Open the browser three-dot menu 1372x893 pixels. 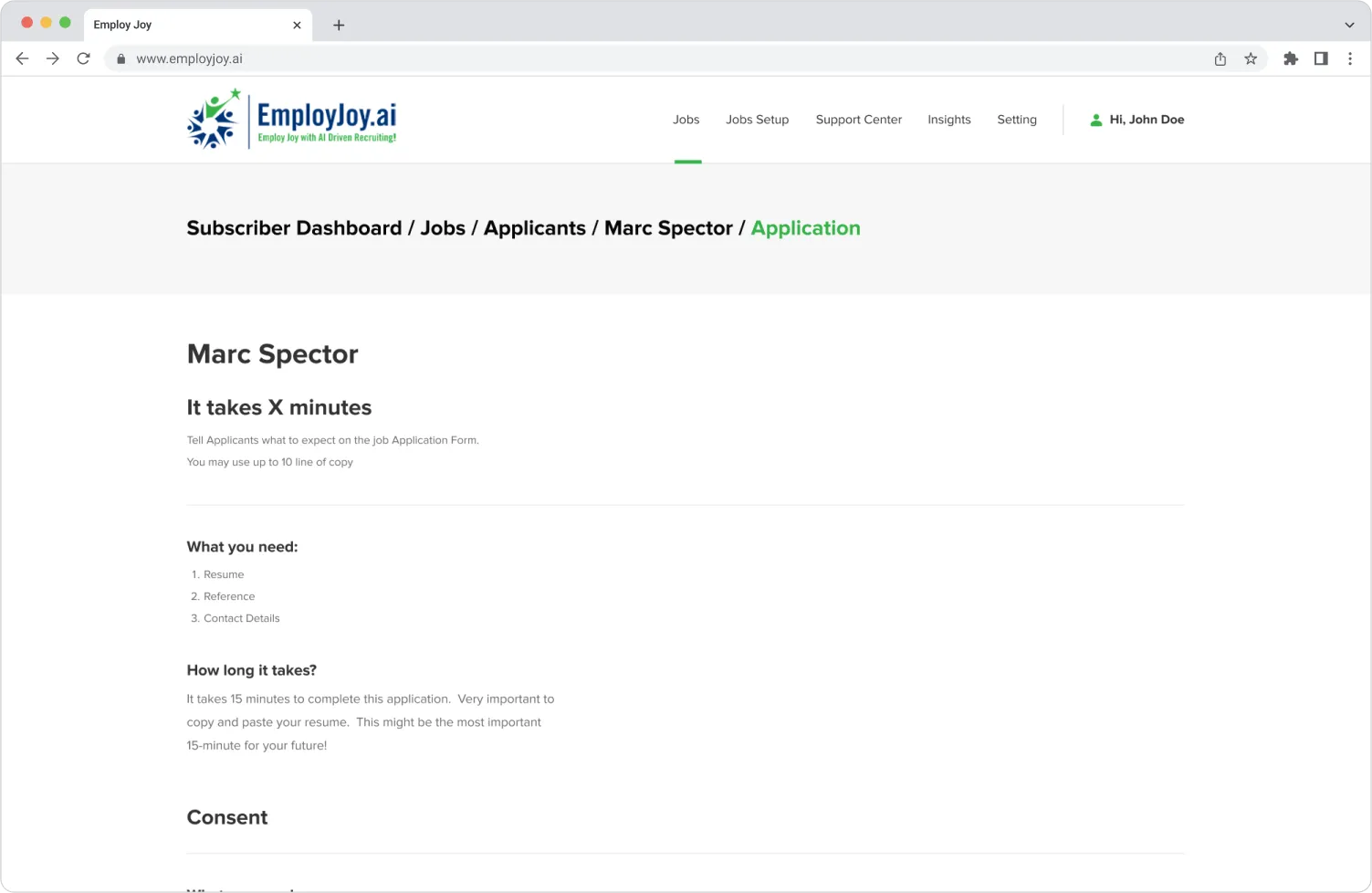pyautogui.click(x=1350, y=58)
